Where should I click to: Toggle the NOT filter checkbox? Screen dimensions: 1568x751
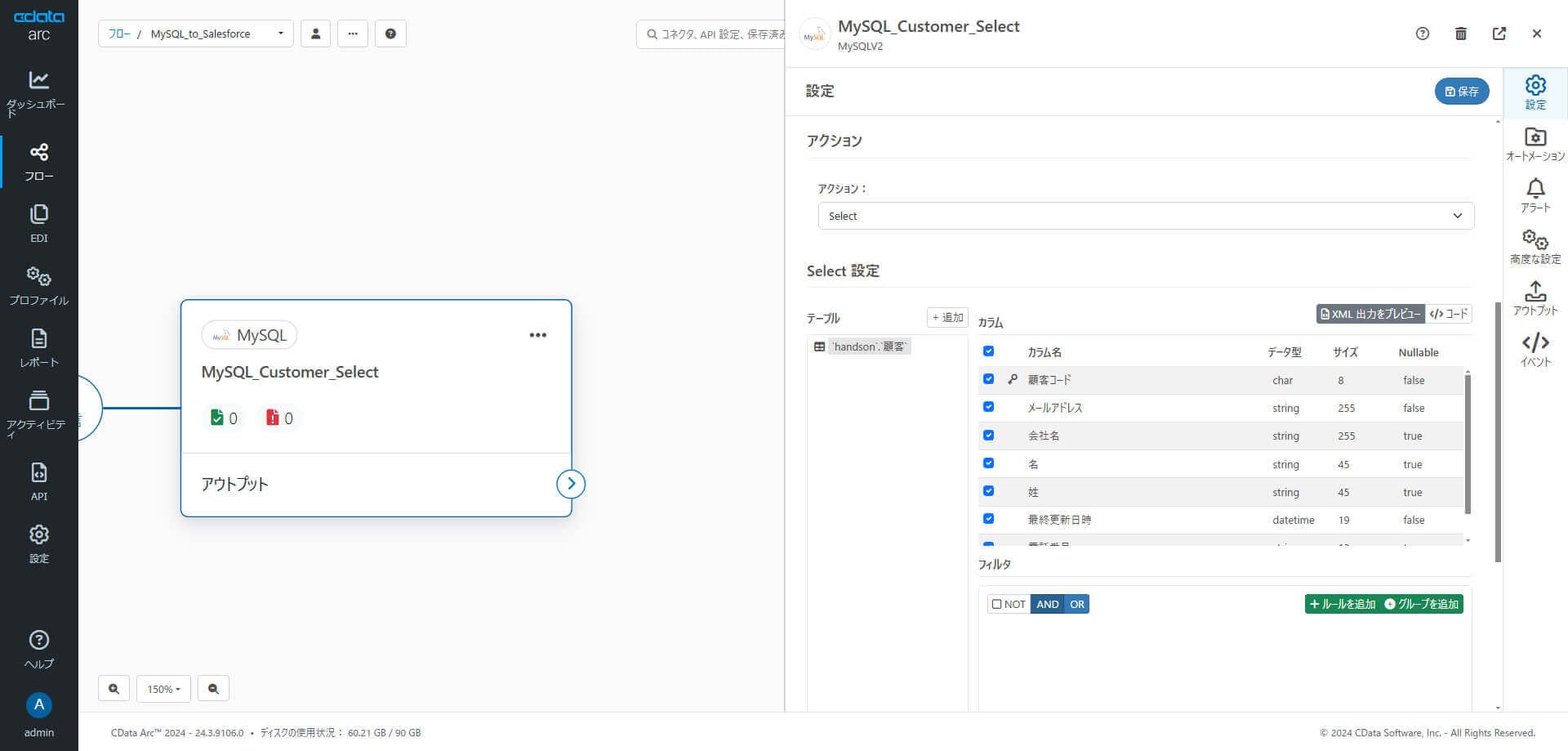tap(996, 604)
